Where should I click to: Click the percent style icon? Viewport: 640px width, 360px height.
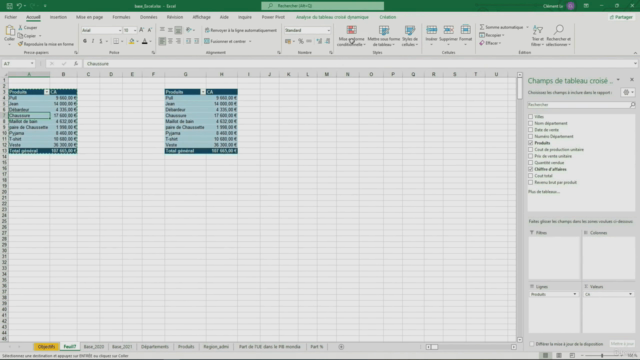(301, 41)
